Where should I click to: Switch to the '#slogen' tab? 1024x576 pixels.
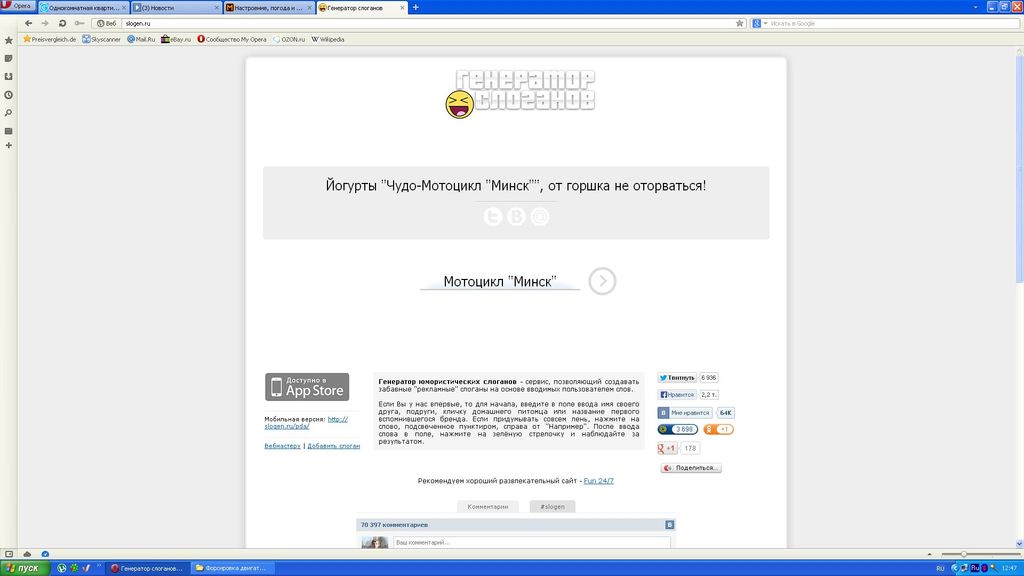click(552, 507)
